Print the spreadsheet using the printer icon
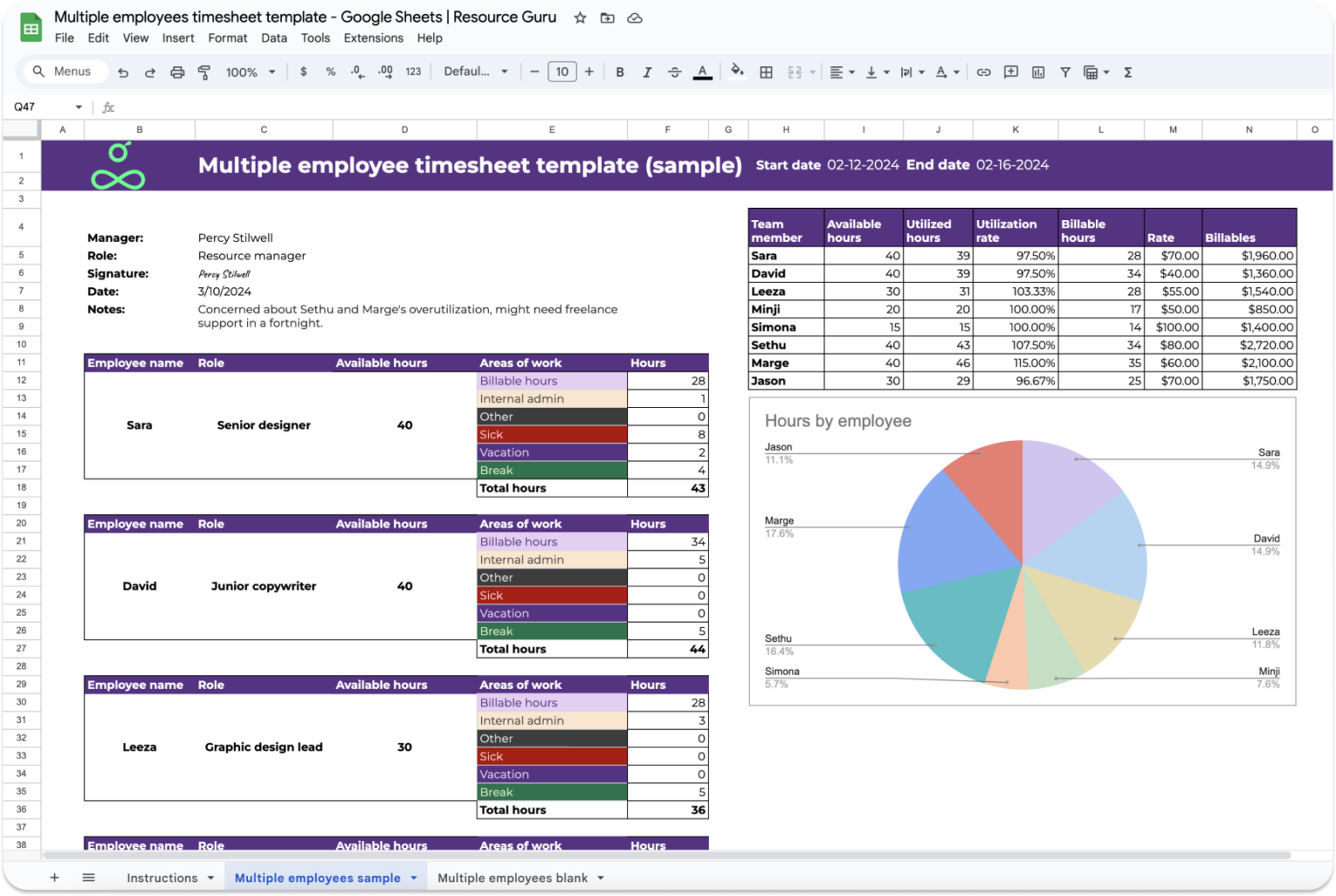Image resolution: width=1336 pixels, height=896 pixels. click(x=177, y=71)
